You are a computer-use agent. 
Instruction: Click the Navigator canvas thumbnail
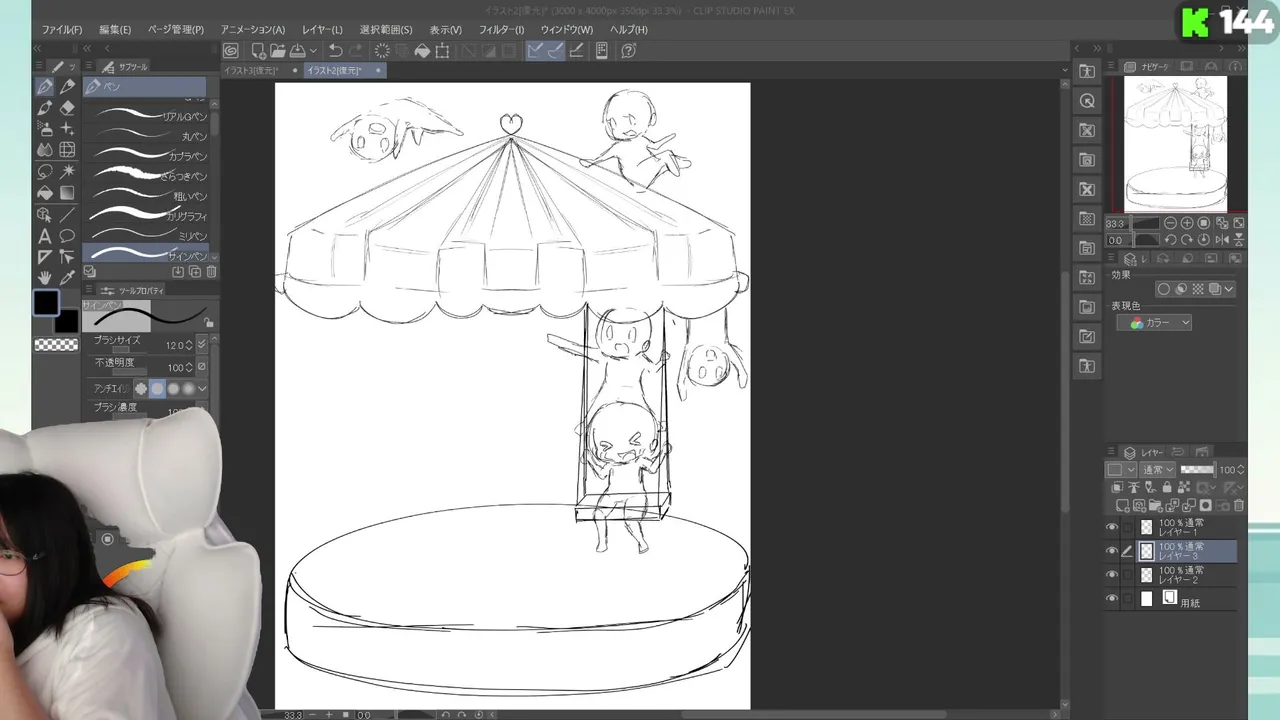pyautogui.click(x=1175, y=143)
